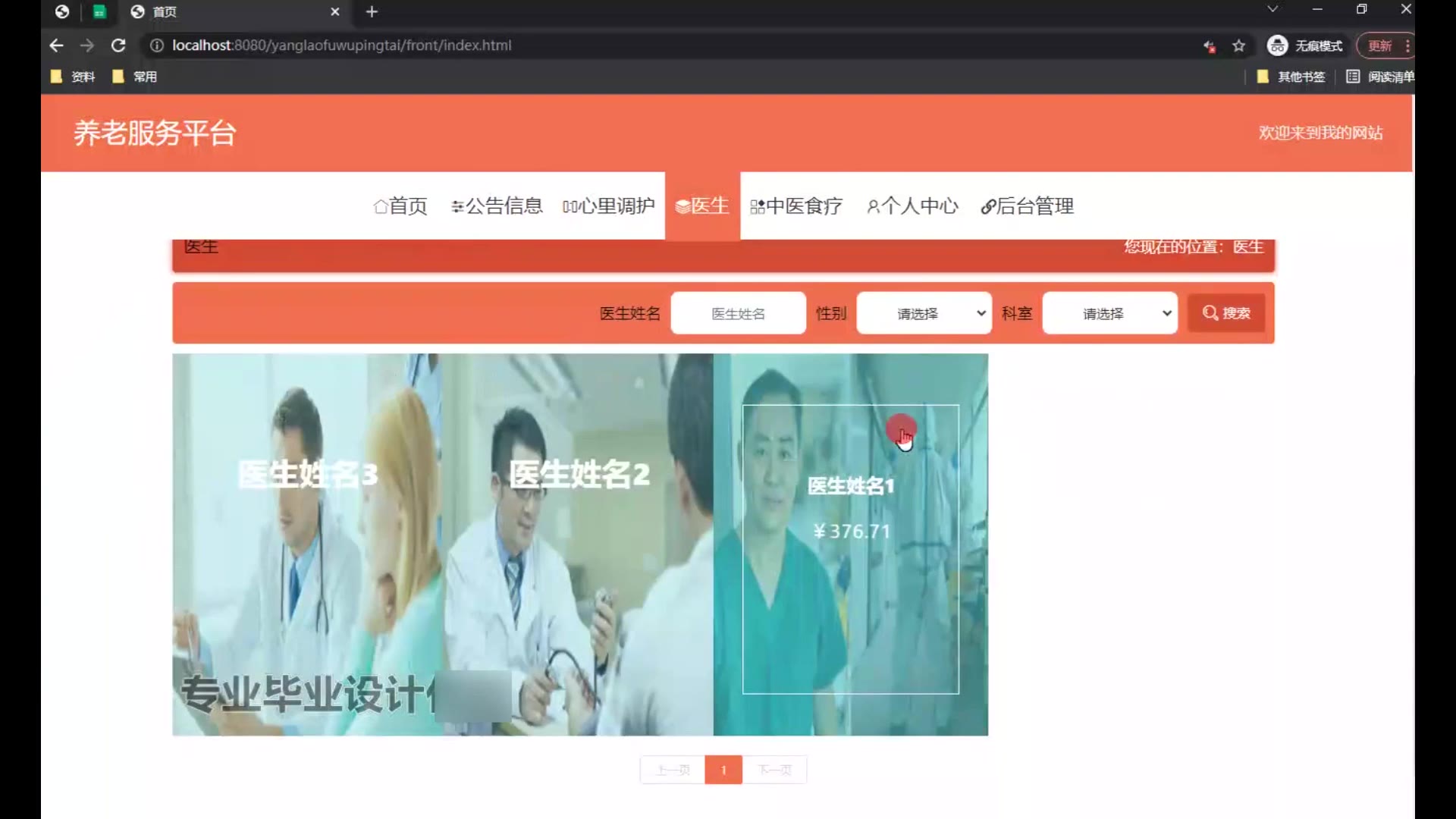Click the site info icon before URL
This screenshot has height=819, width=1456.
(x=156, y=45)
